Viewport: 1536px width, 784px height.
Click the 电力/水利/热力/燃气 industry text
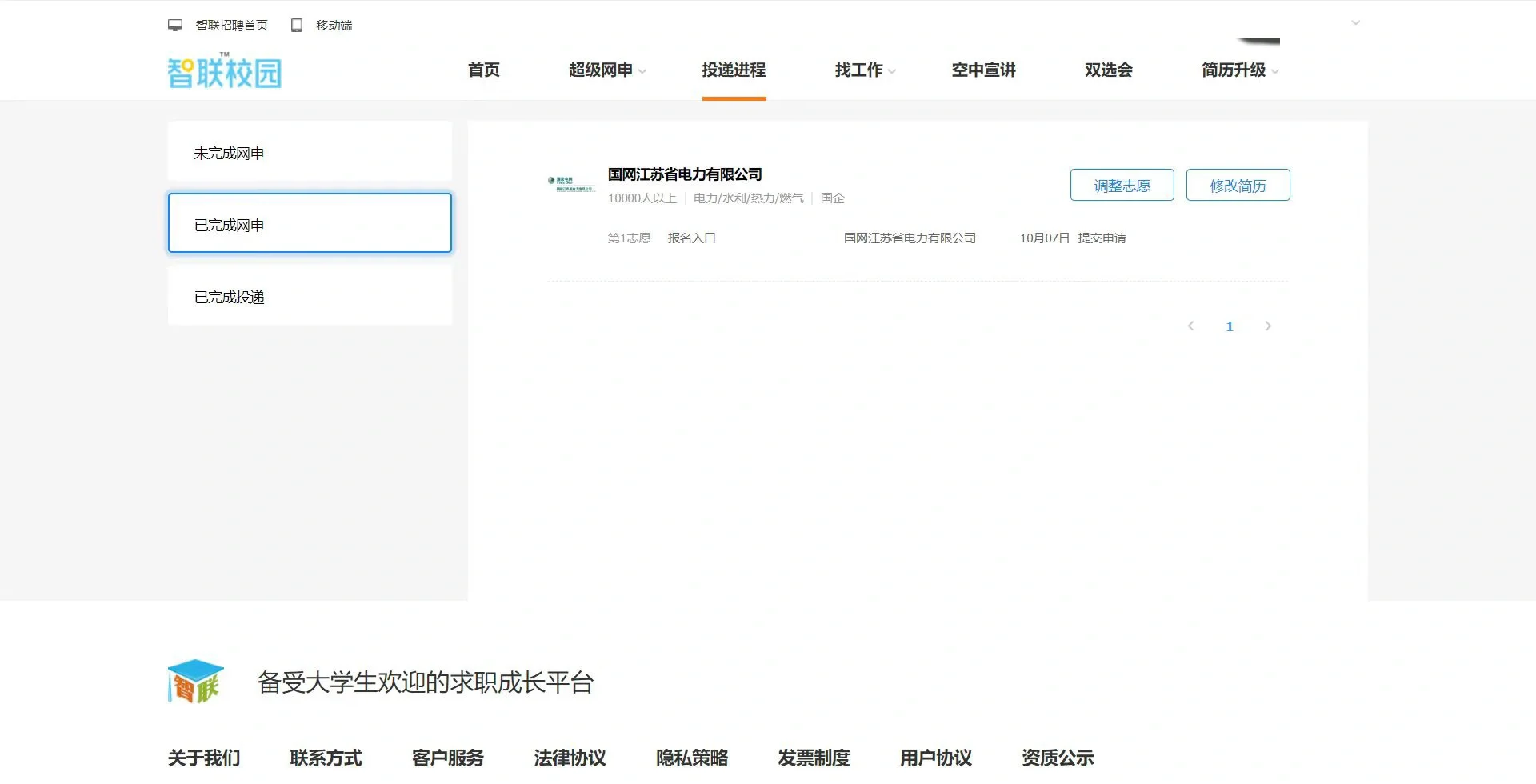749,198
